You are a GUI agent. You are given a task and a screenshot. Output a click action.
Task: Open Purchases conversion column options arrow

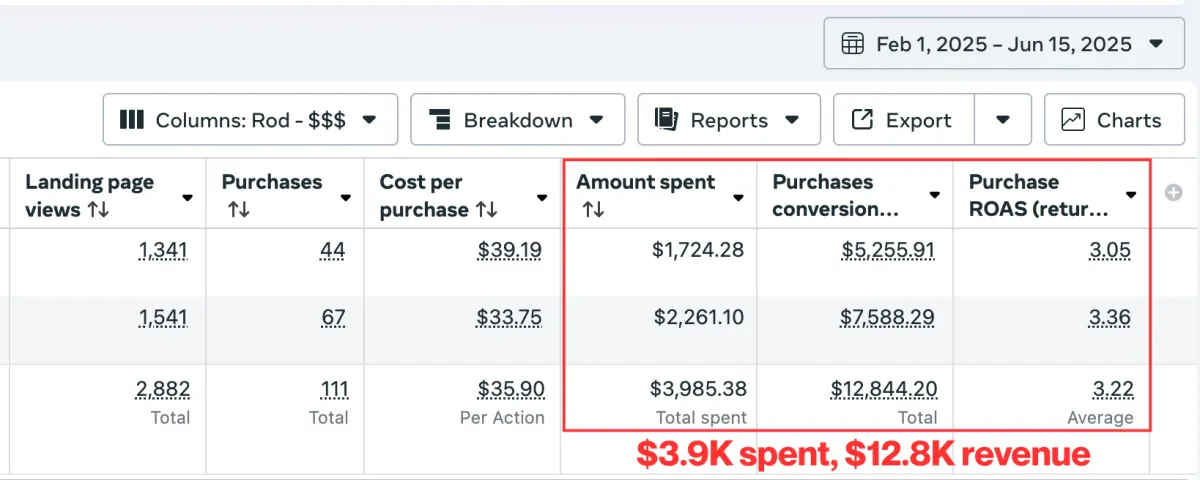[x=934, y=196]
